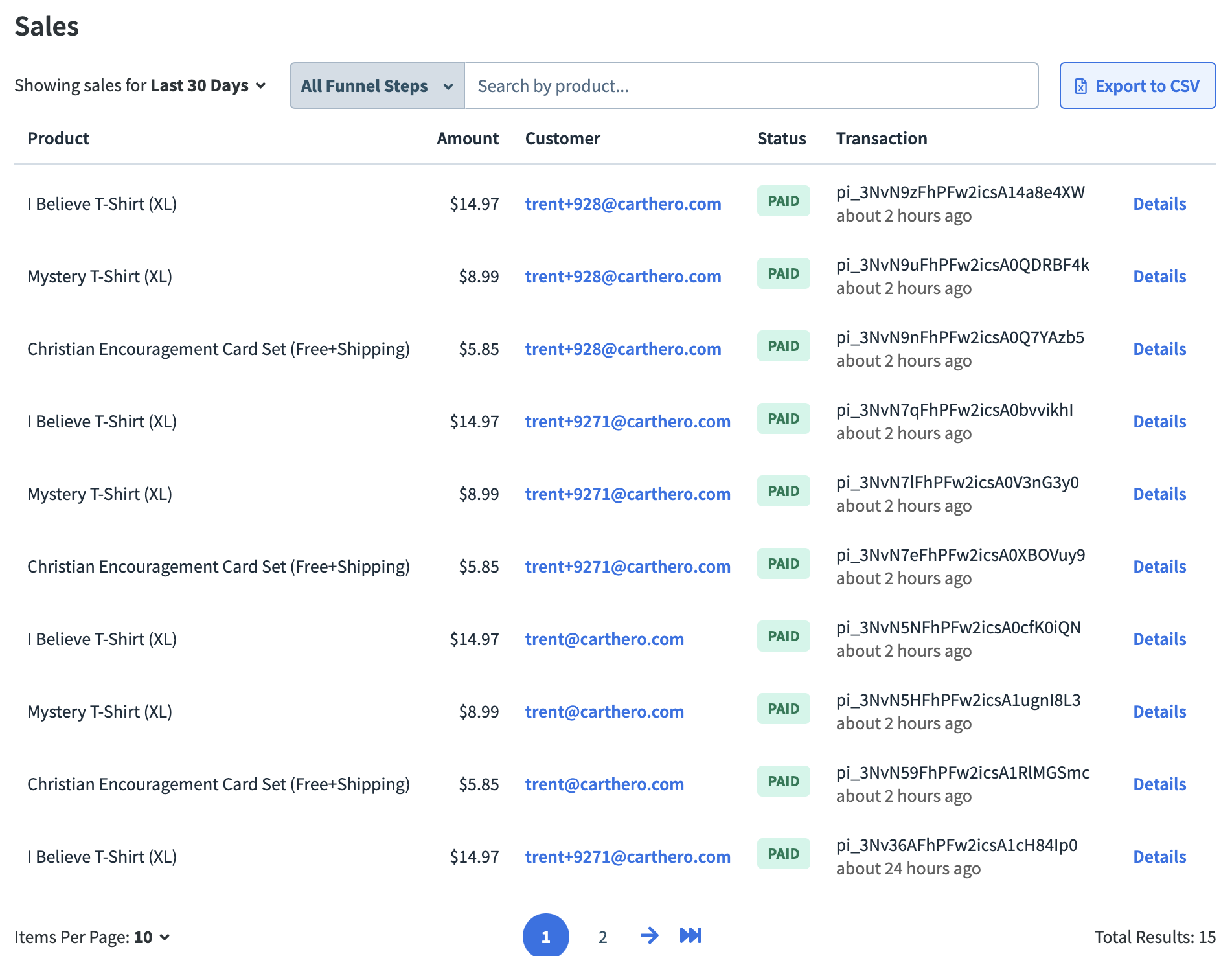This screenshot has width=1232, height=956.
Task: Click the Transaction column header
Action: [x=882, y=139]
